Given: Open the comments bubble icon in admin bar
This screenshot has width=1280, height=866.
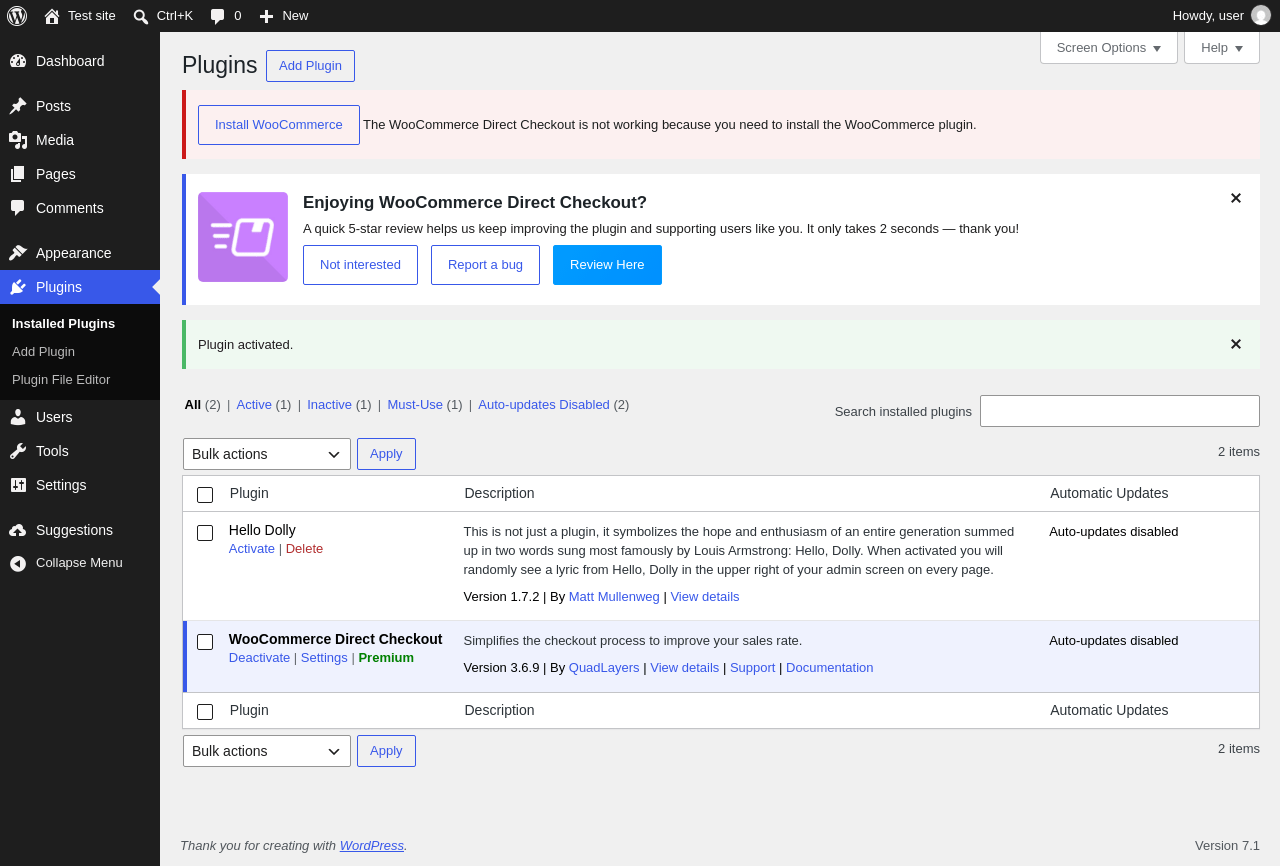Looking at the screenshot, I should coord(218,16).
